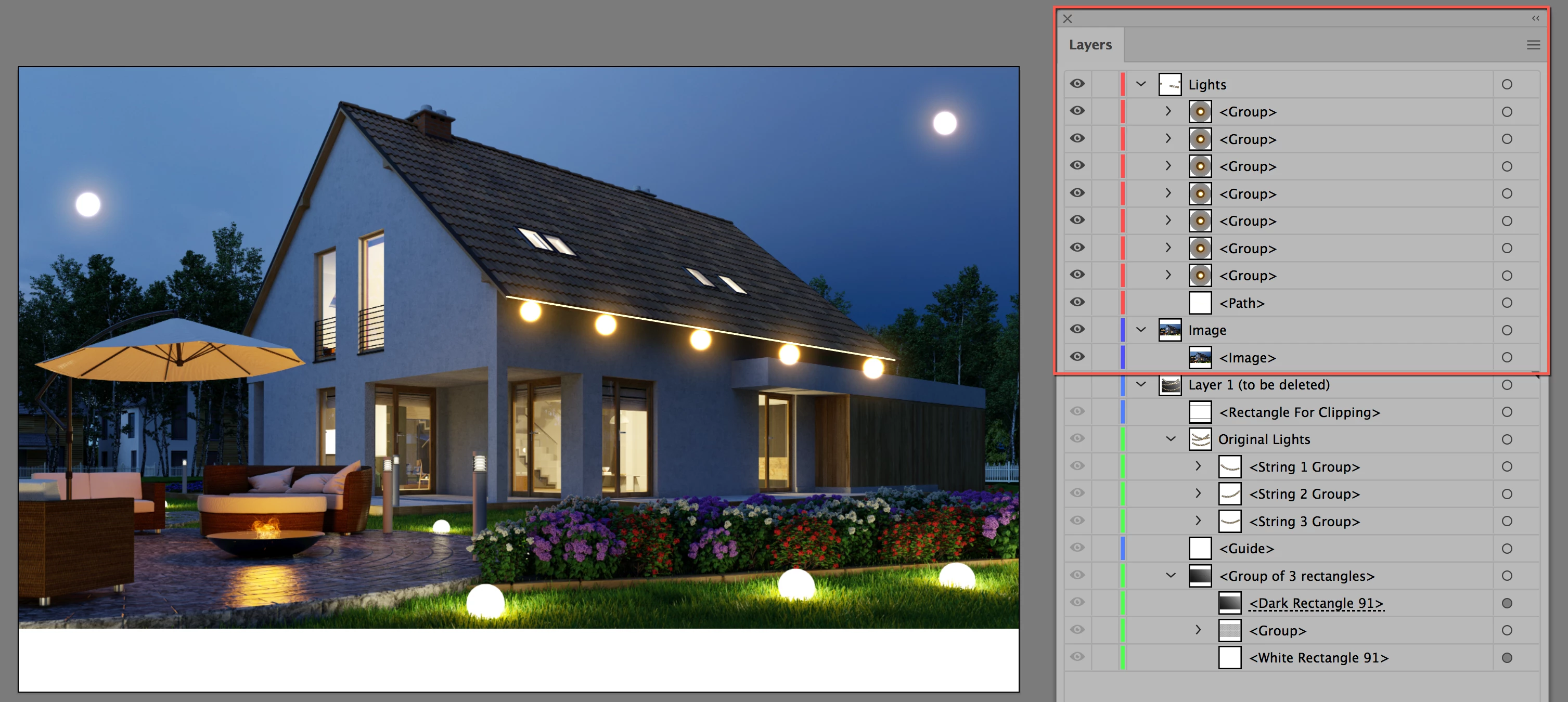Collapse the Lights layer

tap(1141, 84)
